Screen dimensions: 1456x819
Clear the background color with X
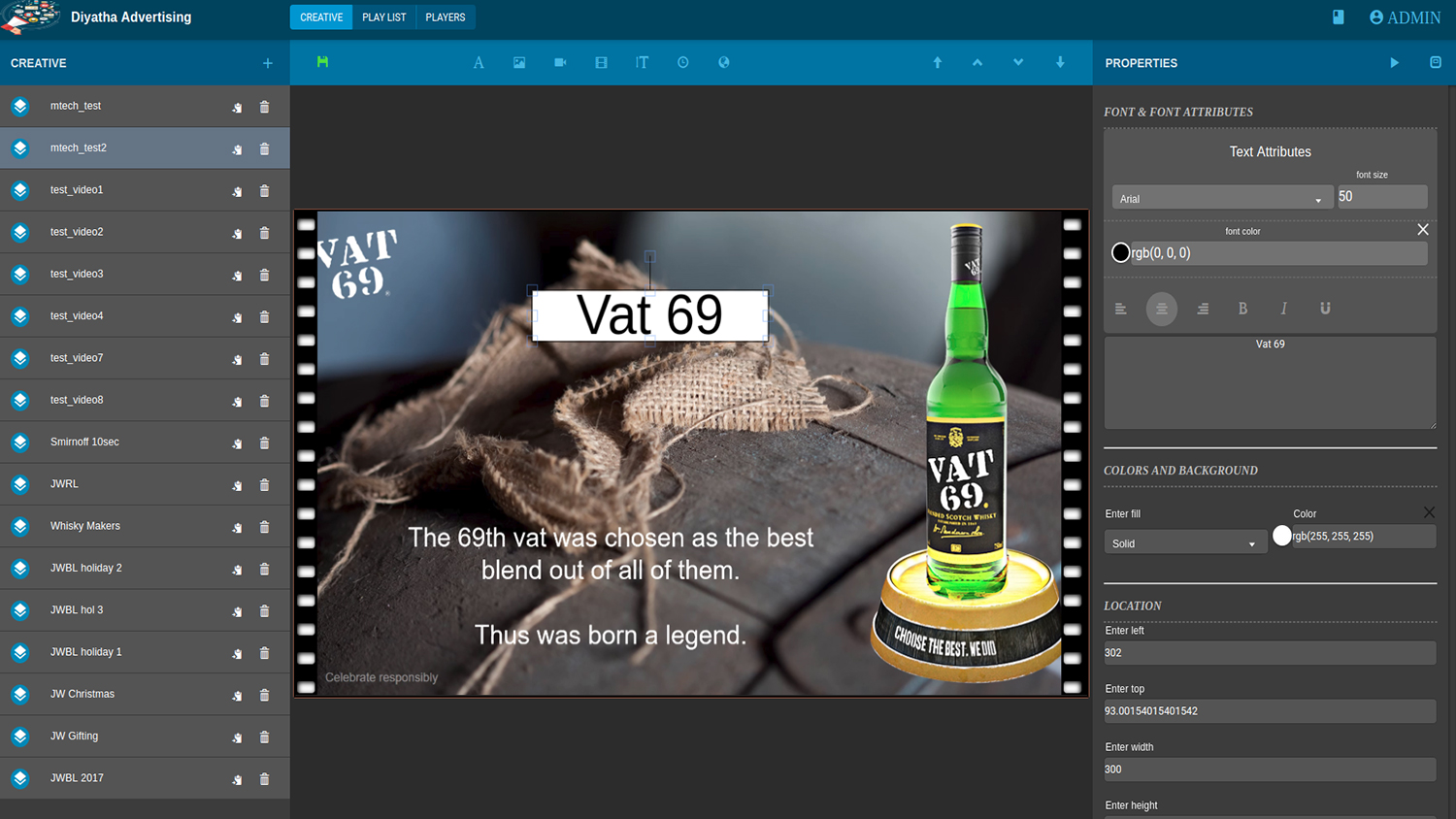[1429, 512]
